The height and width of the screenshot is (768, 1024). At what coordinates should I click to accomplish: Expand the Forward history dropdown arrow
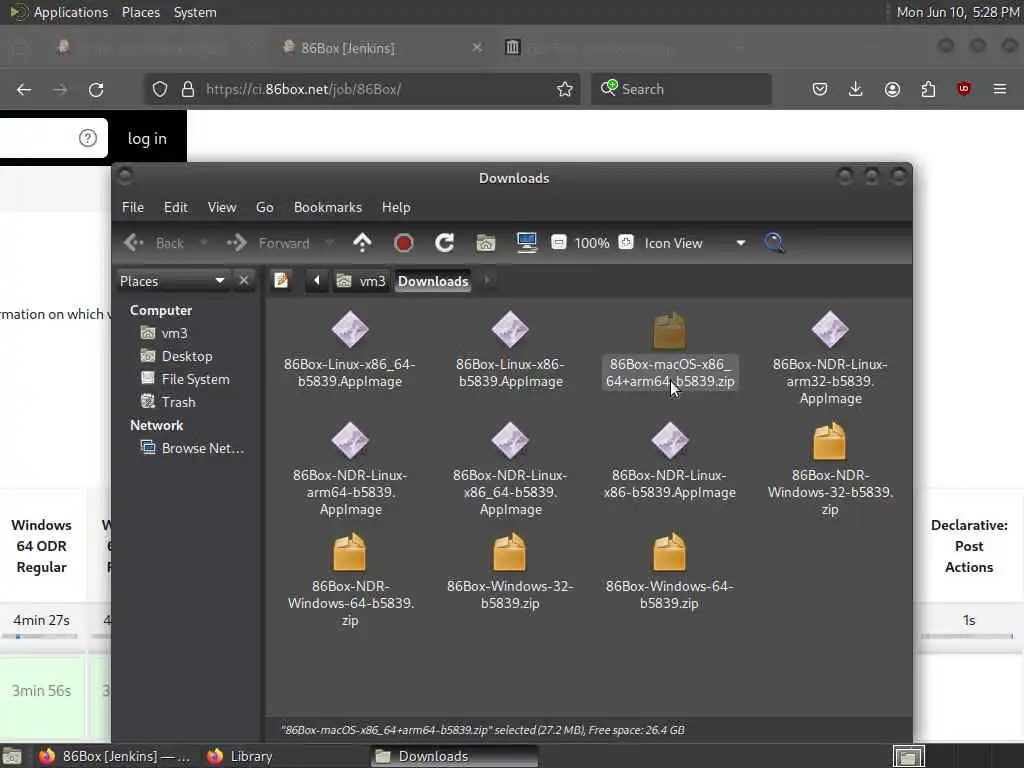point(330,243)
